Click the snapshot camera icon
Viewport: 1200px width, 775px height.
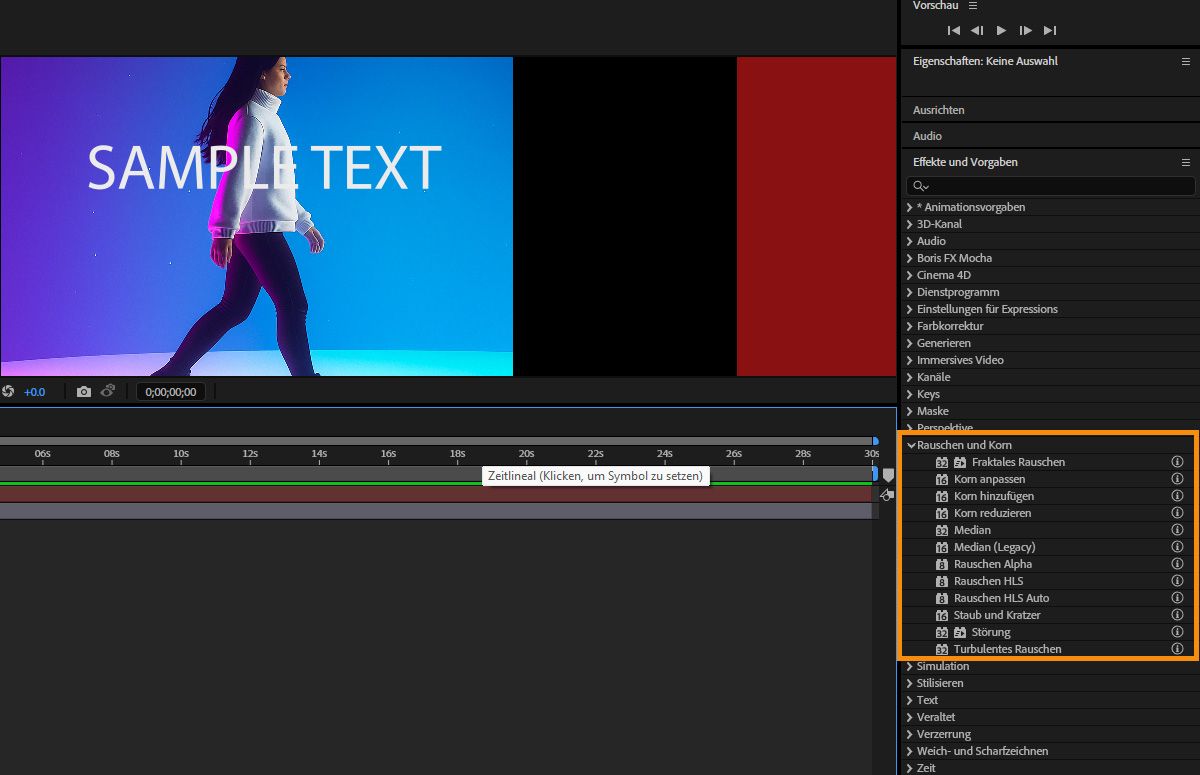click(x=84, y=392)
